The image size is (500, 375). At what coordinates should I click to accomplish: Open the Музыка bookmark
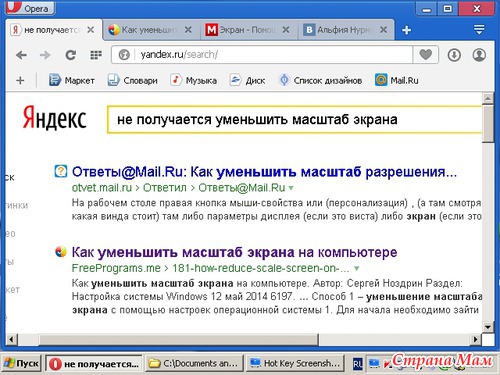click(193, 80)
